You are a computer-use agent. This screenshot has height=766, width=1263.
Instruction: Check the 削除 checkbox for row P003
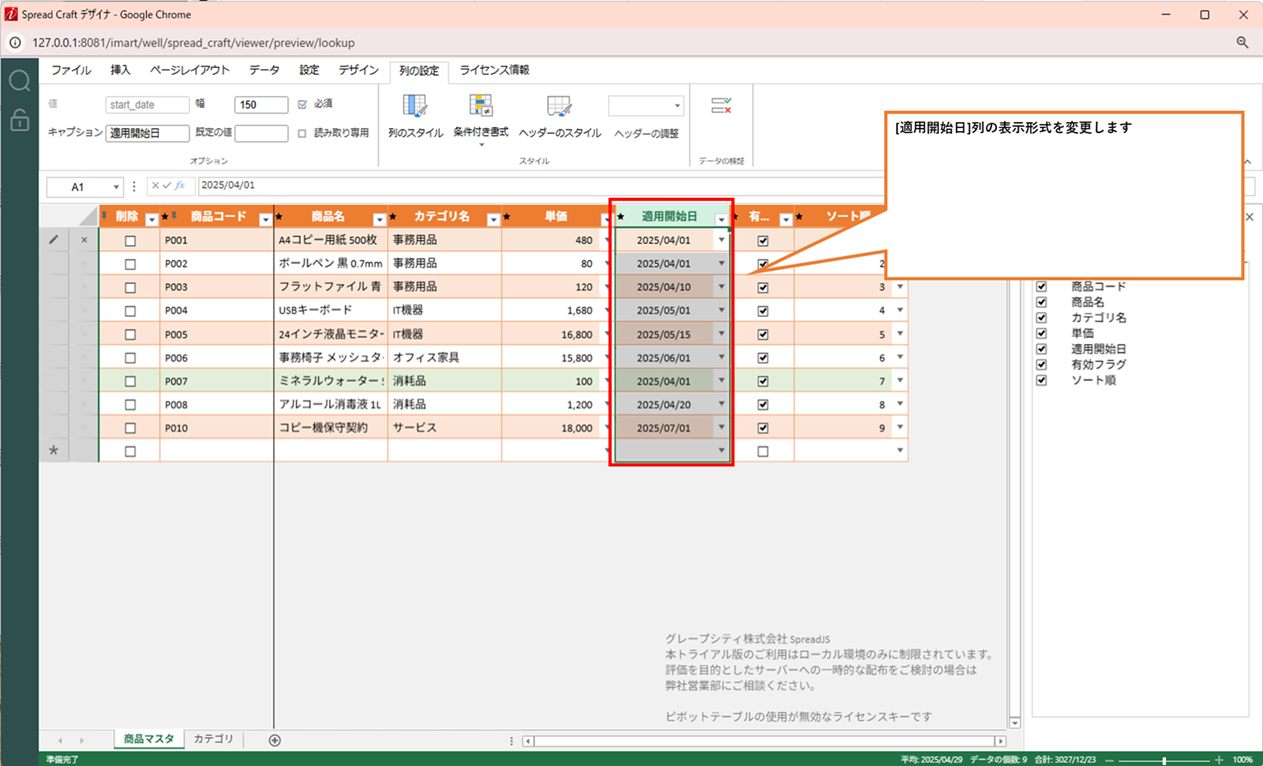coord(130,287)
